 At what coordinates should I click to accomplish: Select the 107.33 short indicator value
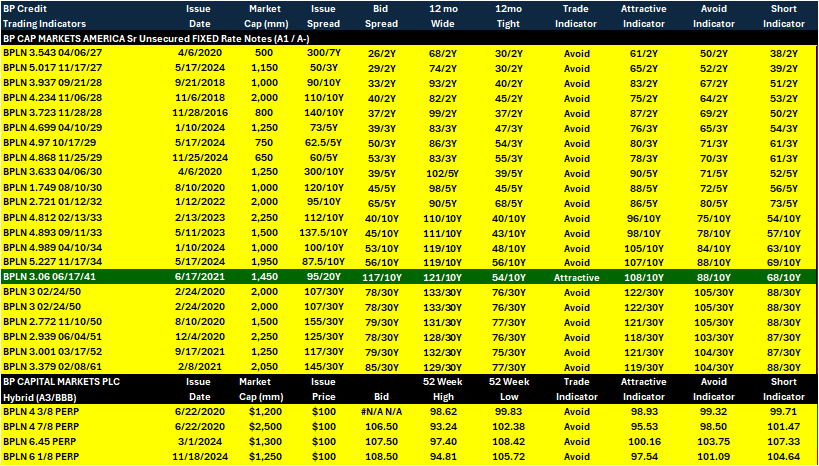783,441
